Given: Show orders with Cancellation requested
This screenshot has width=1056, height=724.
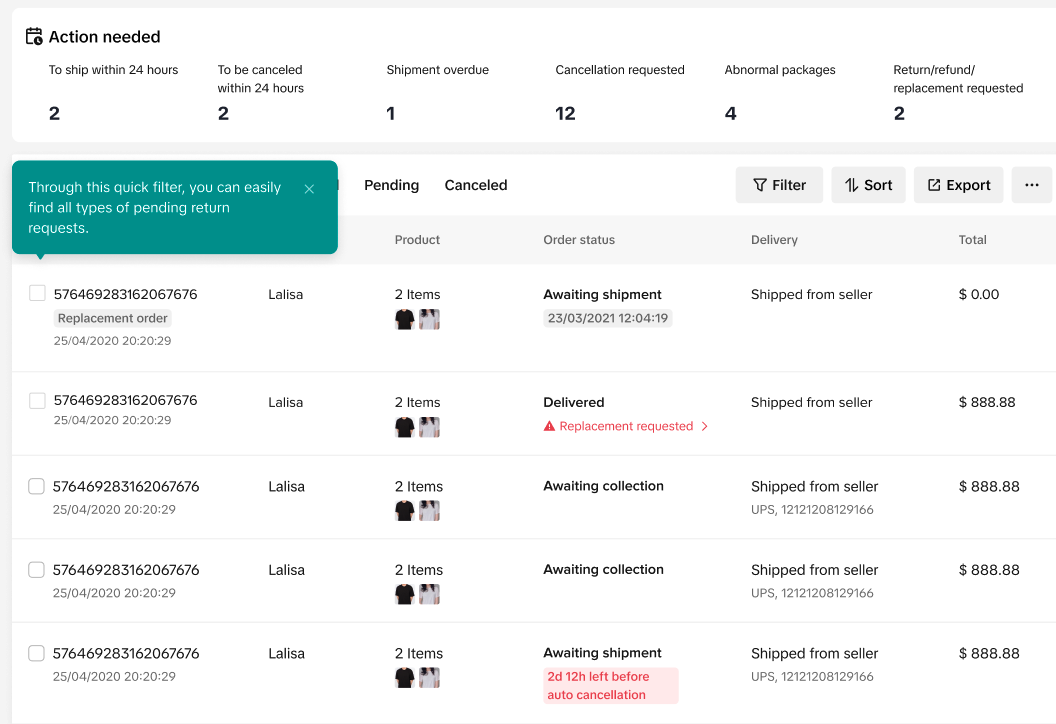Looking at the screenshot, I should pyautogui.click(x=620, y=92).
